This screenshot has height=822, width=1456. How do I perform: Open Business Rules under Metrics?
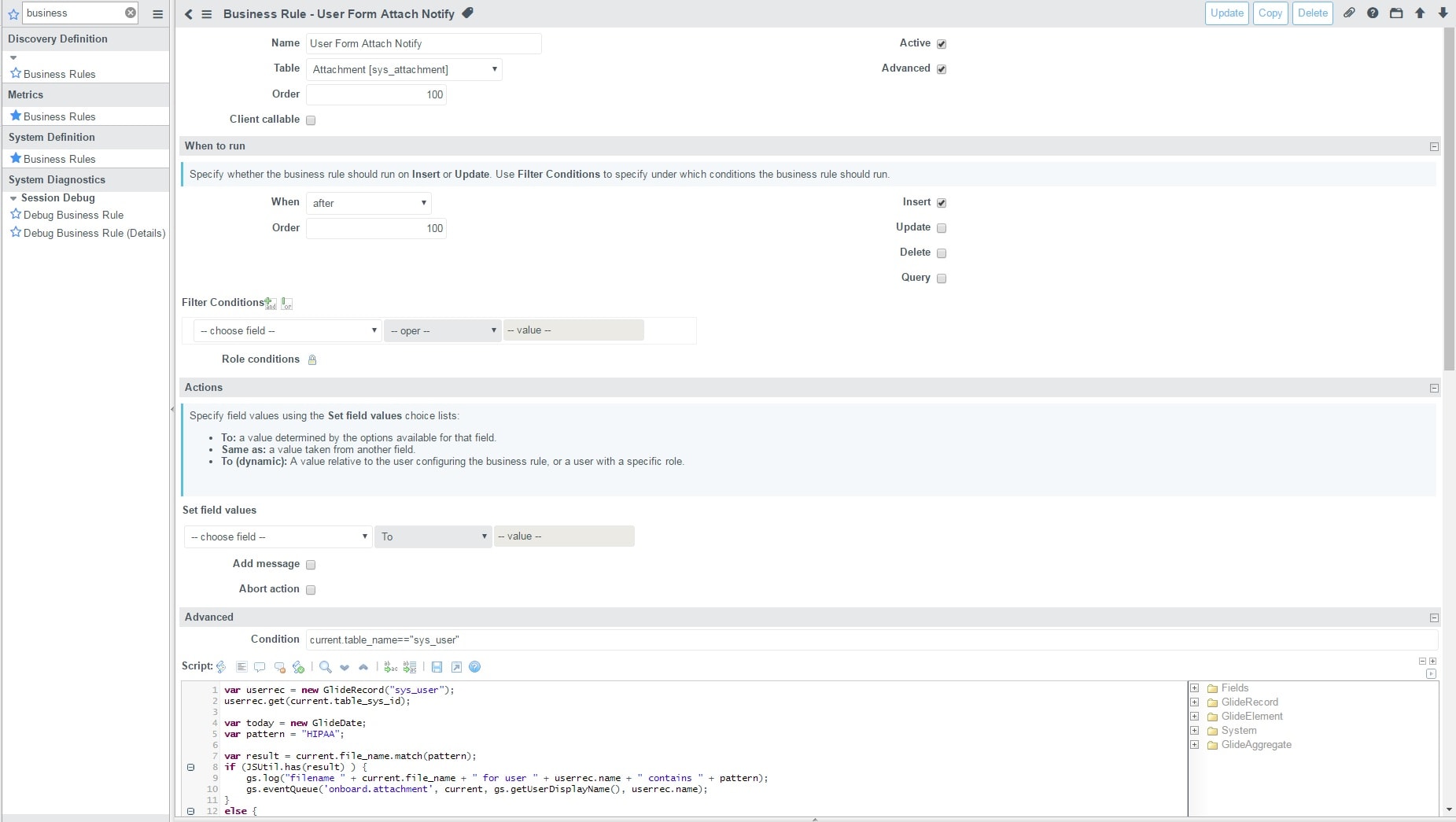[x=60, y=116]
